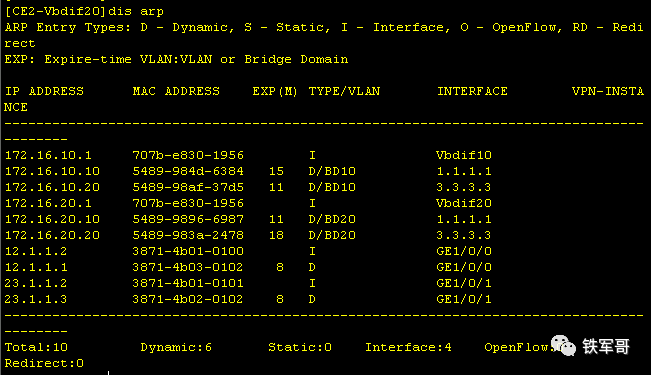Screen dimensions: 651x375
Task: Click the TYPE/VLAN column header
Action: tap(344, 91)
